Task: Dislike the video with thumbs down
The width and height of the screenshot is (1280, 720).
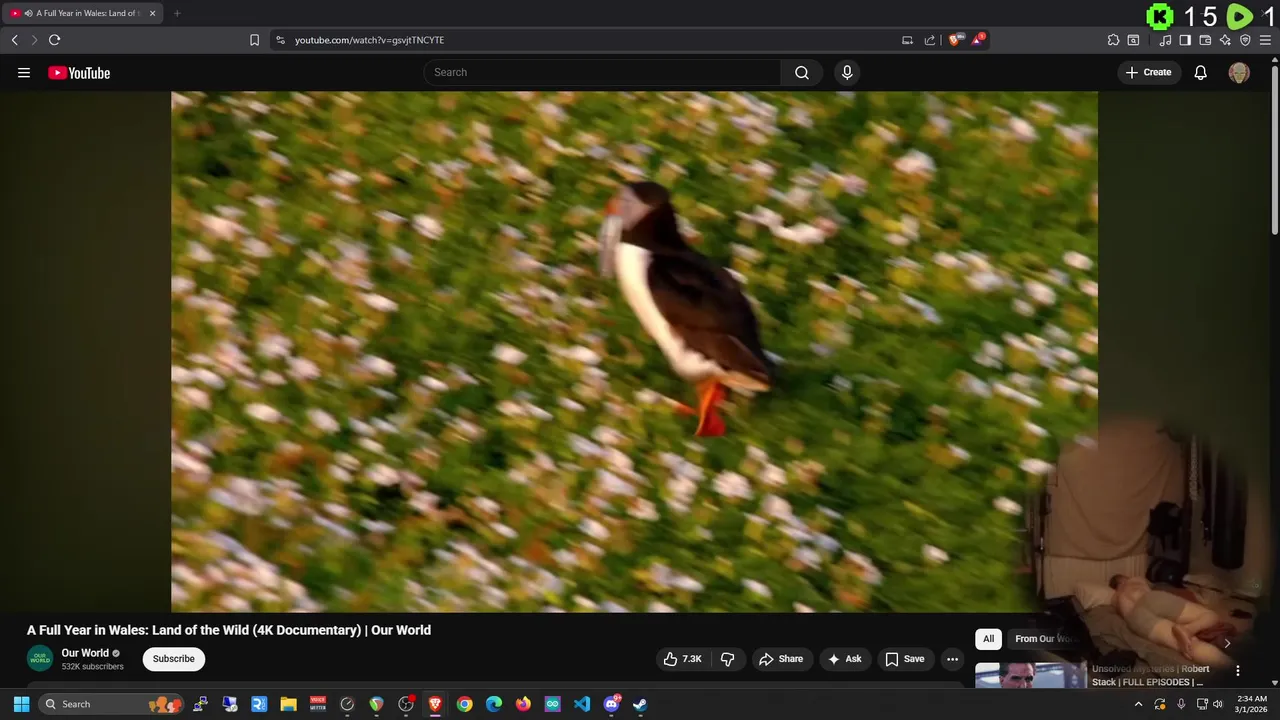Action: click(x=727, y=659)
